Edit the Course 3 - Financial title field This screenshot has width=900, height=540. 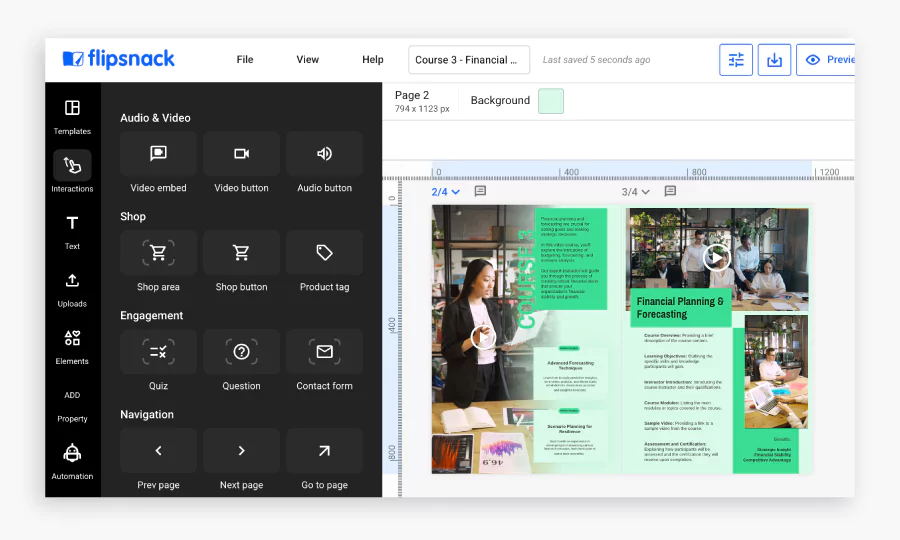(x=469, y=60)
